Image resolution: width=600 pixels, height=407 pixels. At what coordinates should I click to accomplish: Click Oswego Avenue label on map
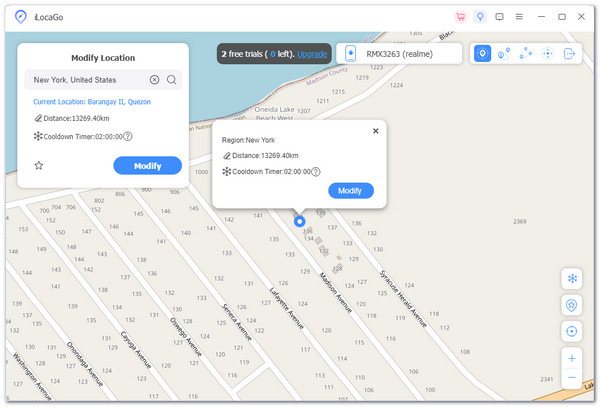[x=186, y=337]
